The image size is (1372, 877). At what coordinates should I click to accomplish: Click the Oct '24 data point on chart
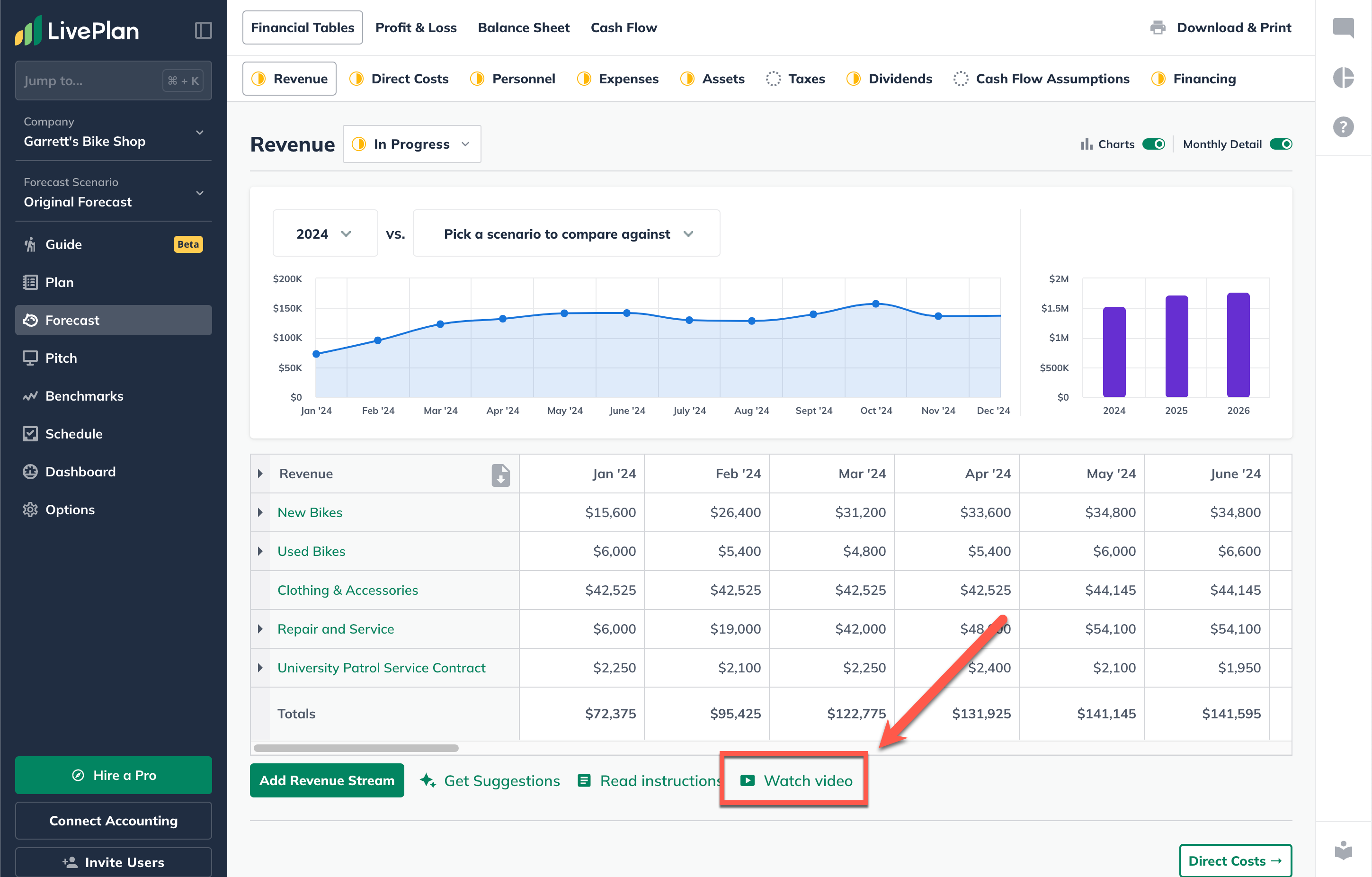coord(875,304)
